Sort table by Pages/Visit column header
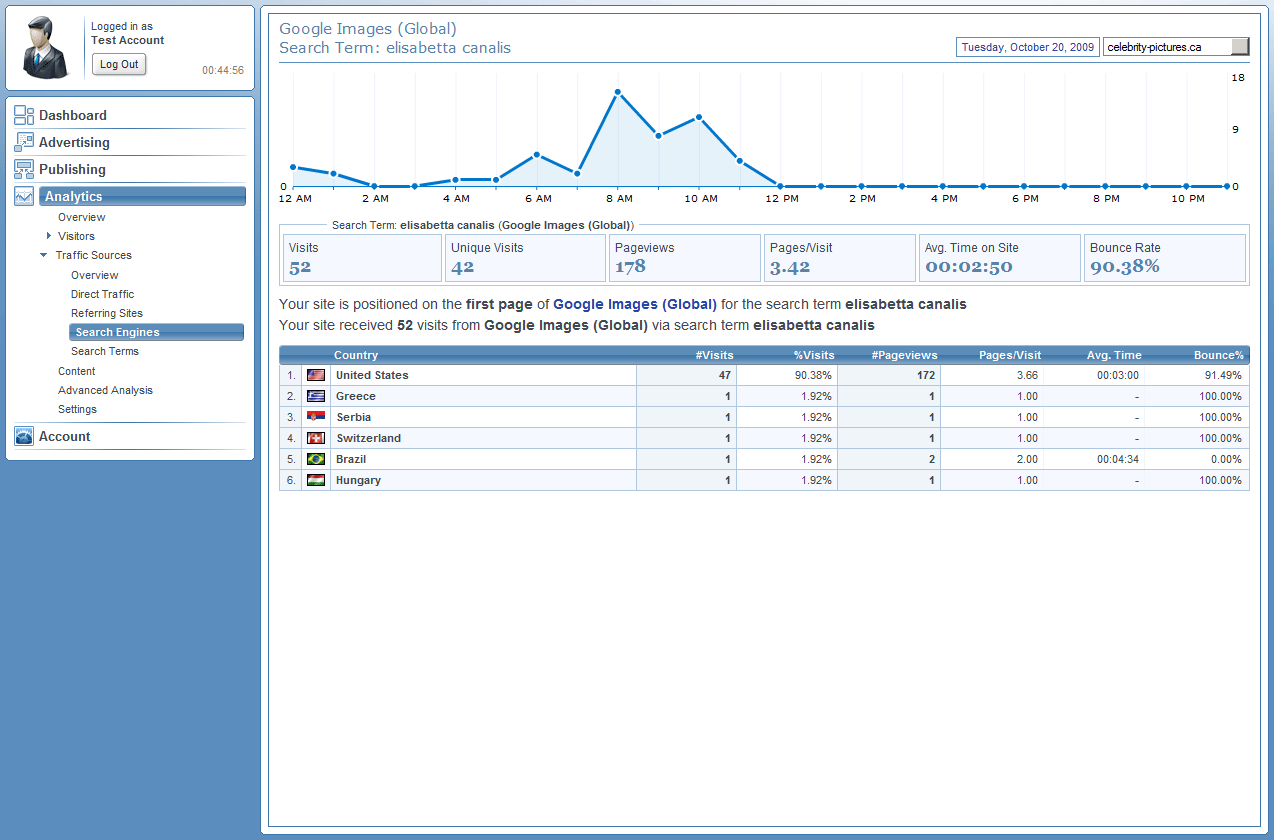 [x=1010, y=355]
